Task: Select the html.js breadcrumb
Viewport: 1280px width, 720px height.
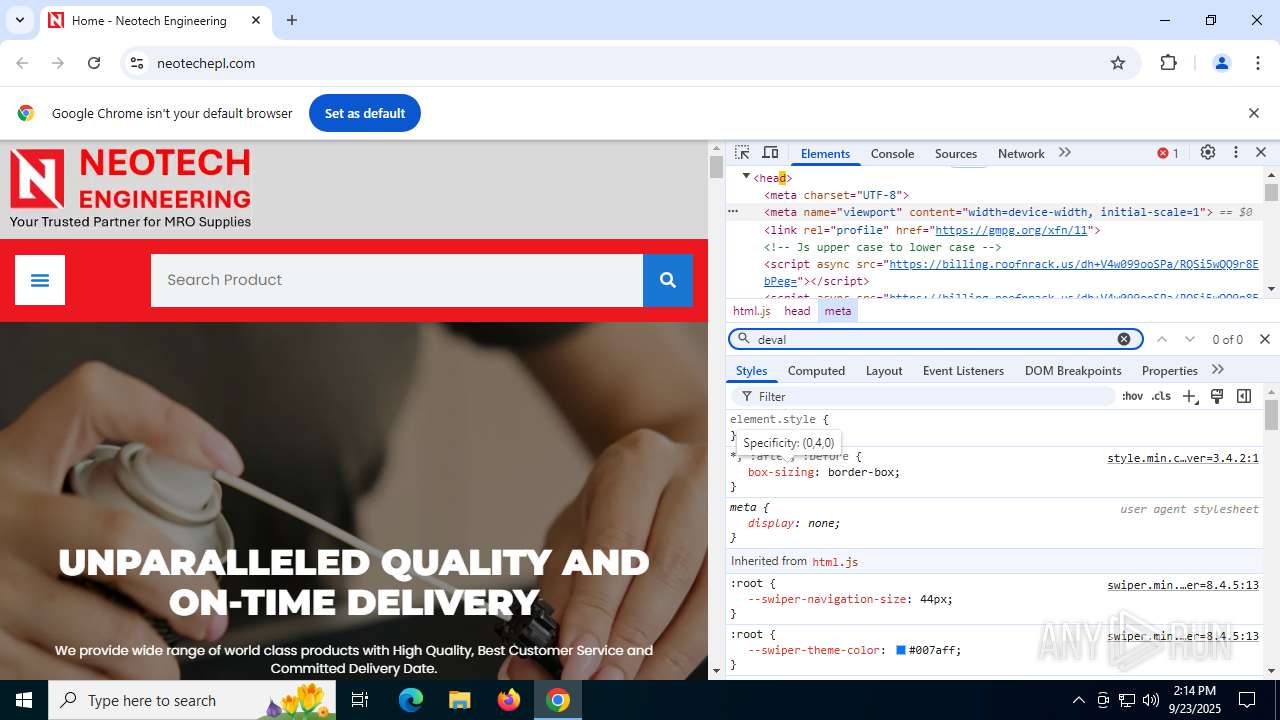Action: coord(752,311)
